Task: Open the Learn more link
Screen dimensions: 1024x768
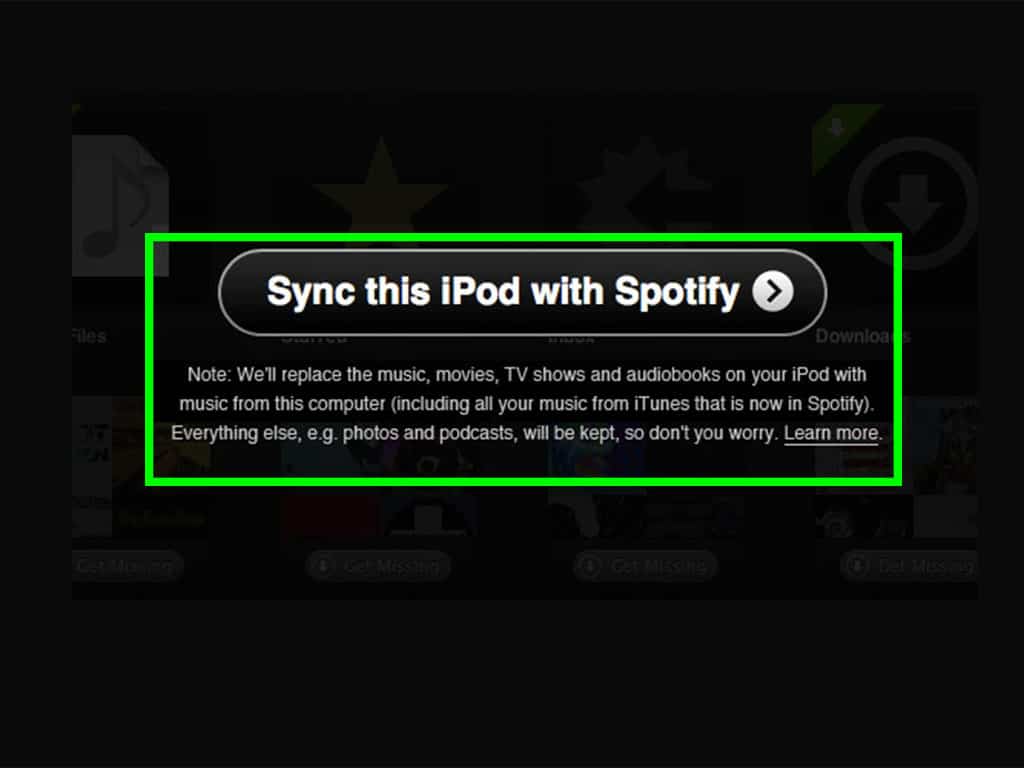Action: point(831,433)
